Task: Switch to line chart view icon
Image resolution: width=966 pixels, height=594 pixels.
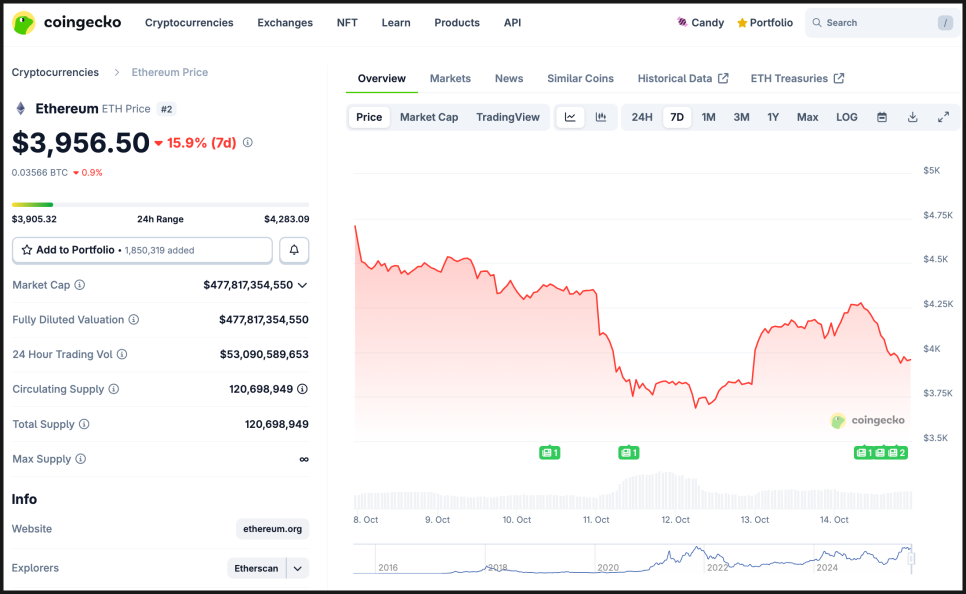Action: point(570,117)
